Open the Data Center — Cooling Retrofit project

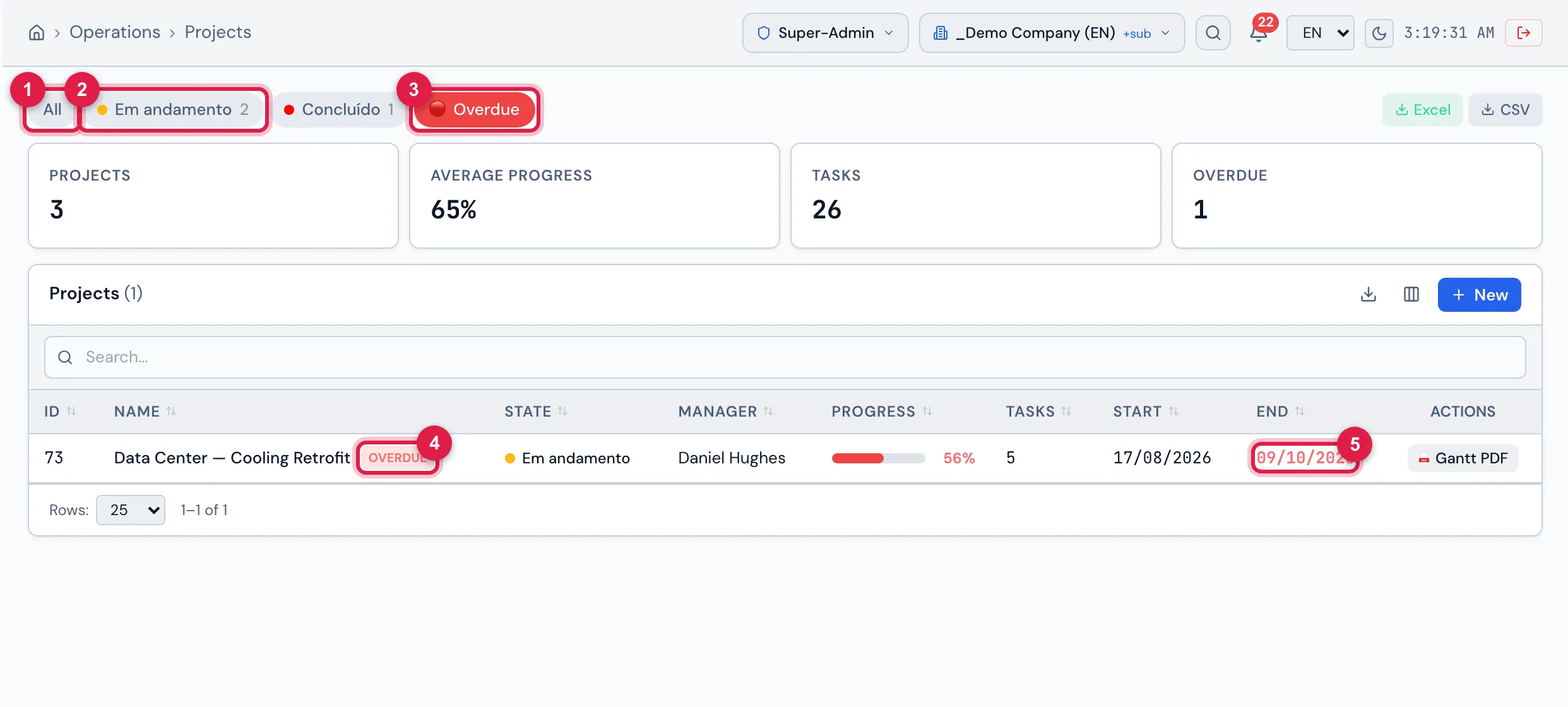tap(232, 458)
